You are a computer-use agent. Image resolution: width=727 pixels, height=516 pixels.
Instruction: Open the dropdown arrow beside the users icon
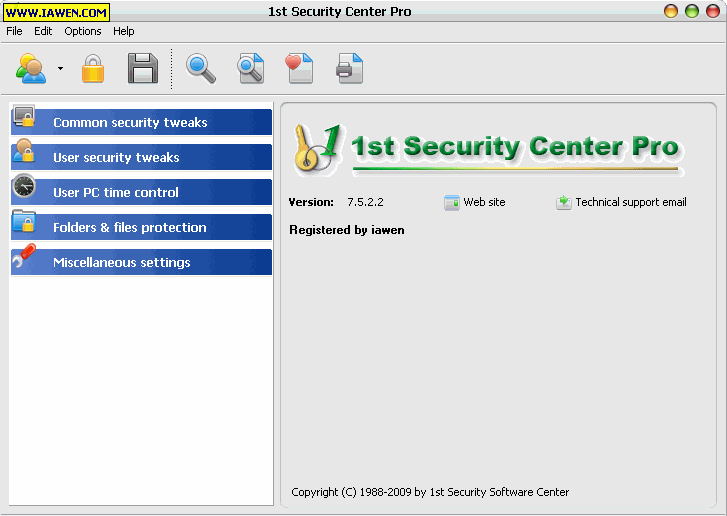(x=60, y=69)
